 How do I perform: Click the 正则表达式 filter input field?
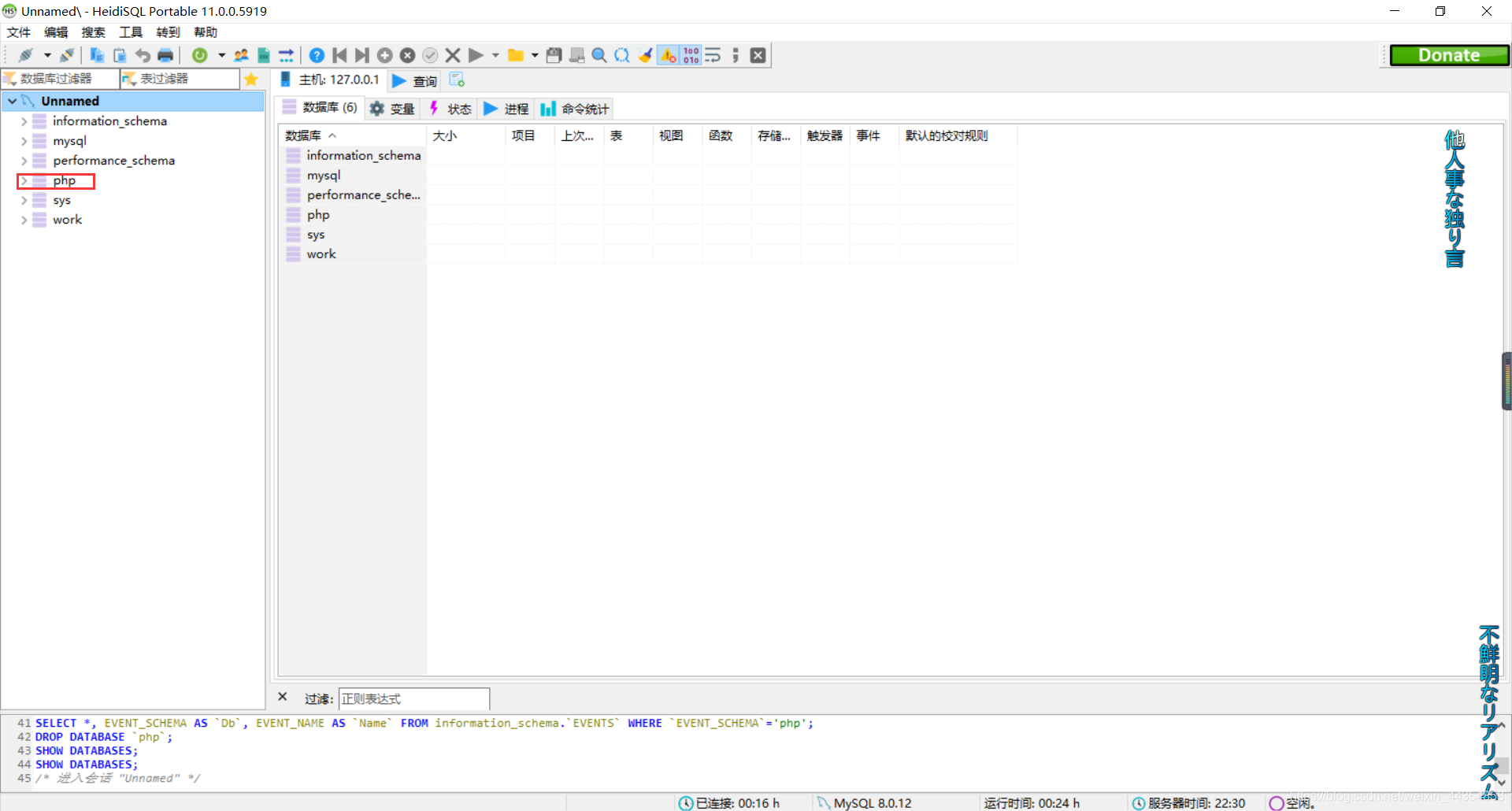pos(414,698)
